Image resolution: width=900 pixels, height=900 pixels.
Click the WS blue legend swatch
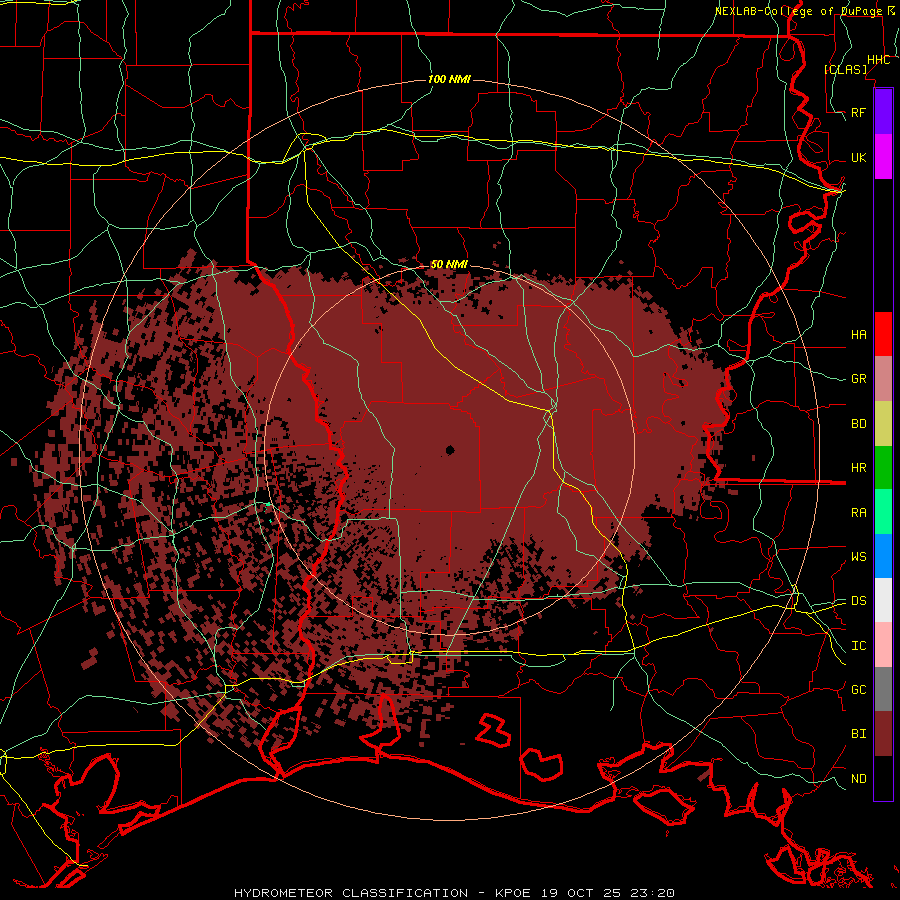coord(883,556)
